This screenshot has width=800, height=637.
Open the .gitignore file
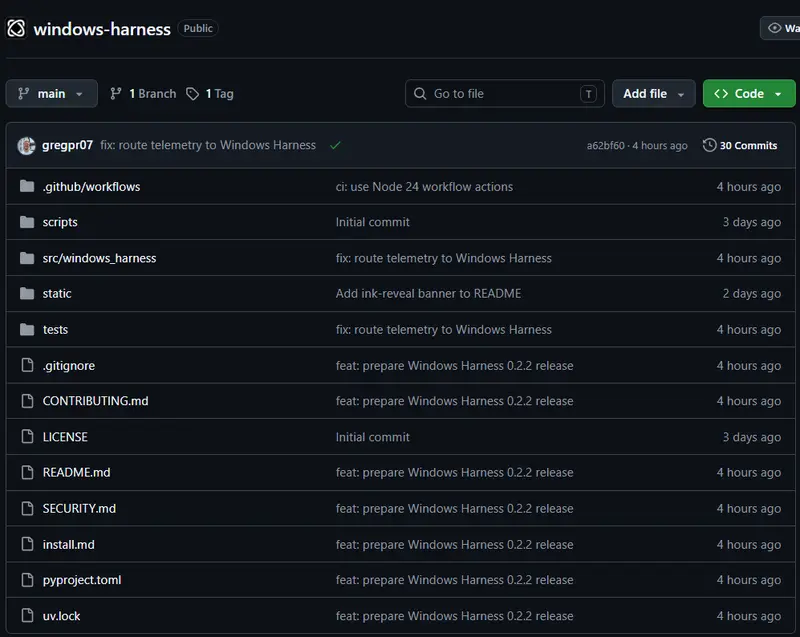pos(69,366)
